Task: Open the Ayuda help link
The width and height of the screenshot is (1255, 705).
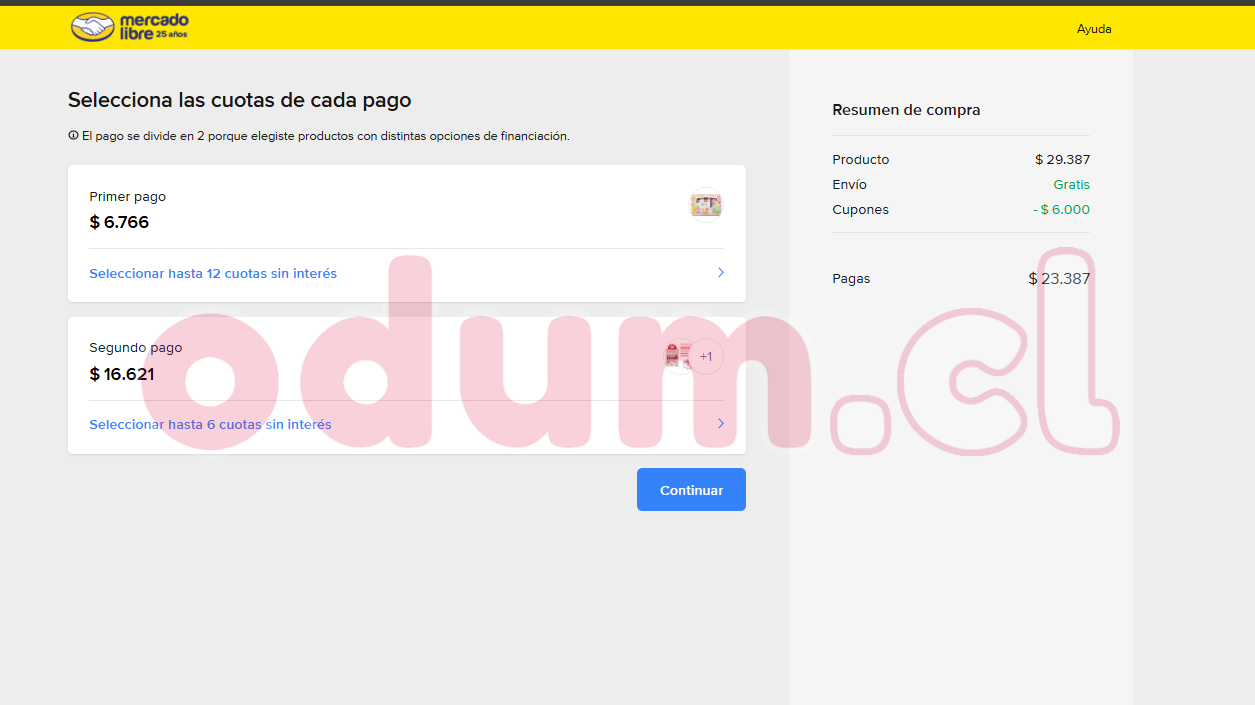Action: pyautogui.click(x=1093, y=29)
